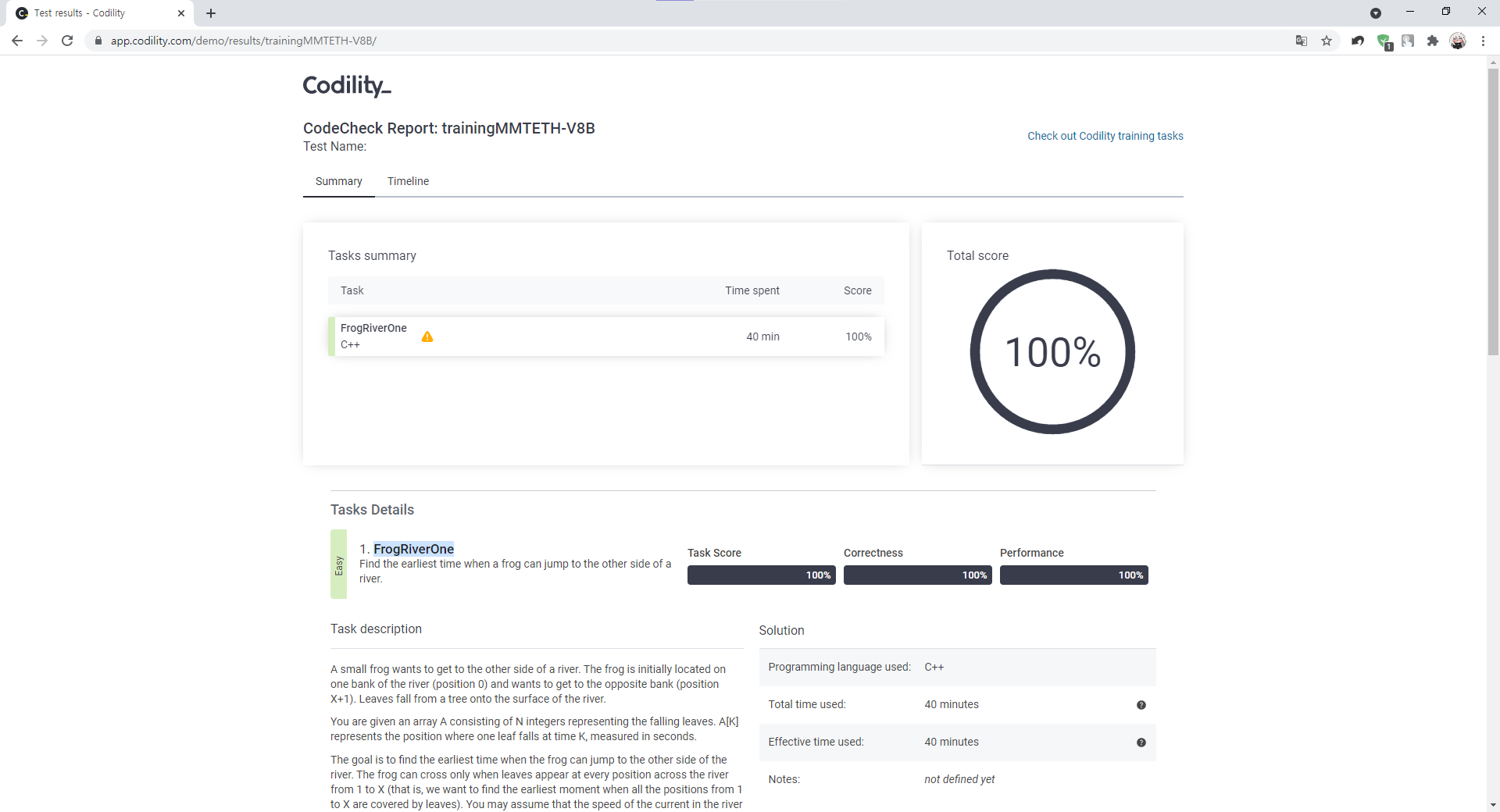
Task: Click the Codility logo
Action: click(x=347, y=84)
